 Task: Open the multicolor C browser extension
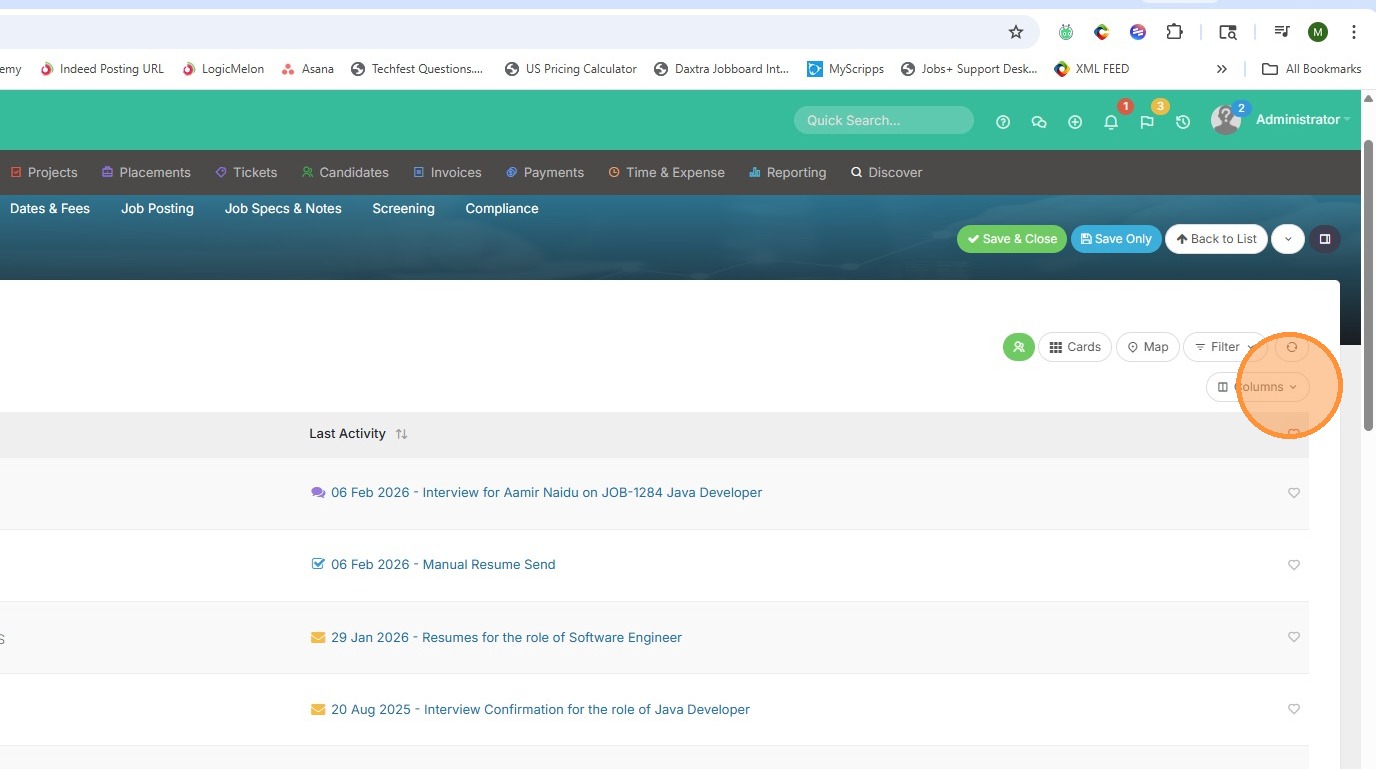pos(1101,32)
